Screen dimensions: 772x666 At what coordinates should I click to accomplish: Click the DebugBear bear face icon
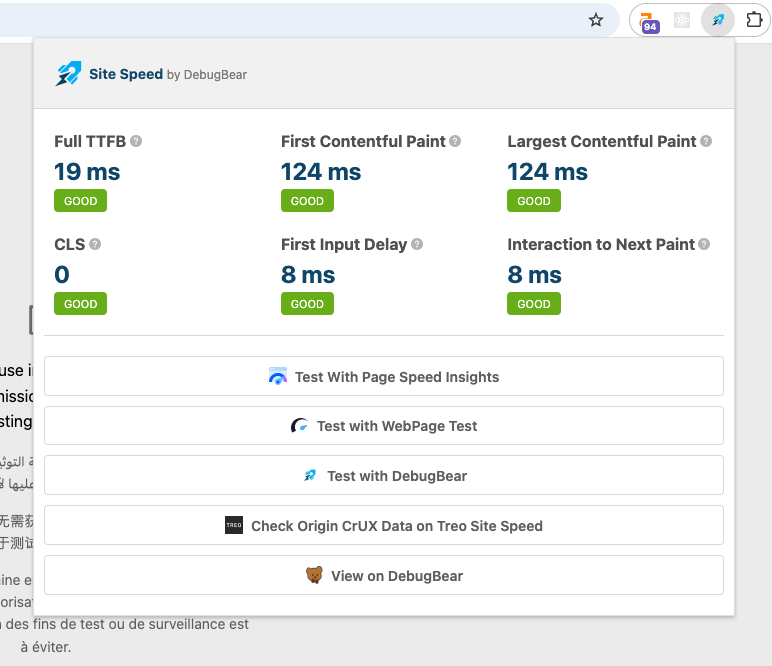pyautogui.click(x=314, y=575)
